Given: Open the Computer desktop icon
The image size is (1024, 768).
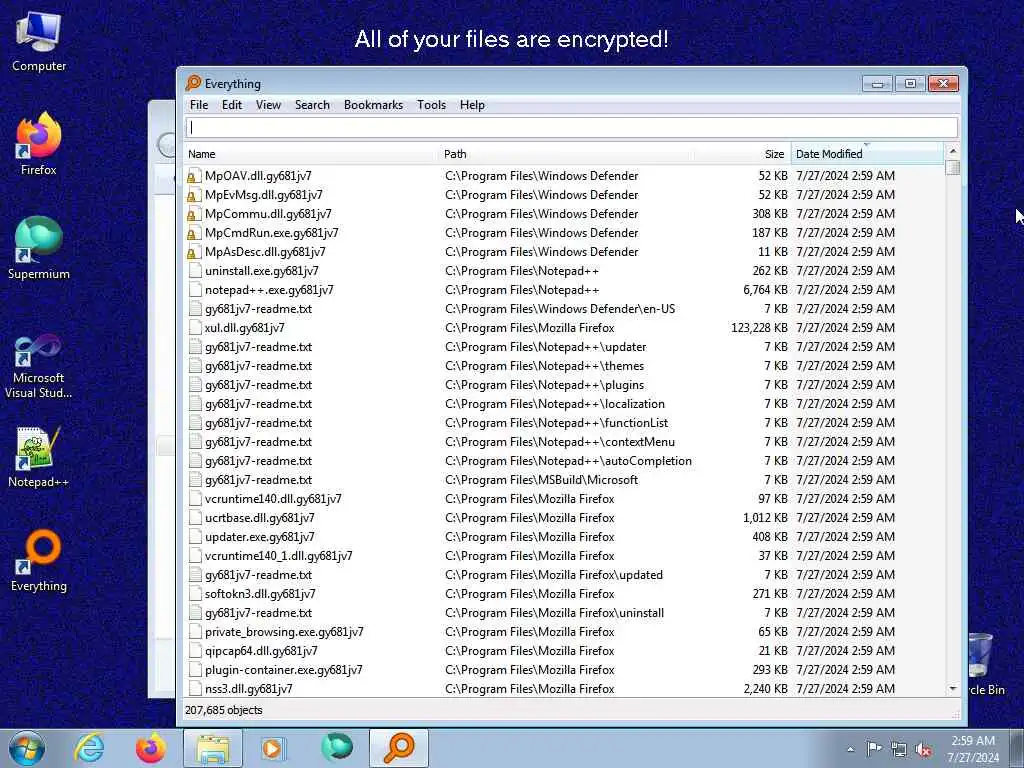Looking at the screenshot, I should coord(39,42).
